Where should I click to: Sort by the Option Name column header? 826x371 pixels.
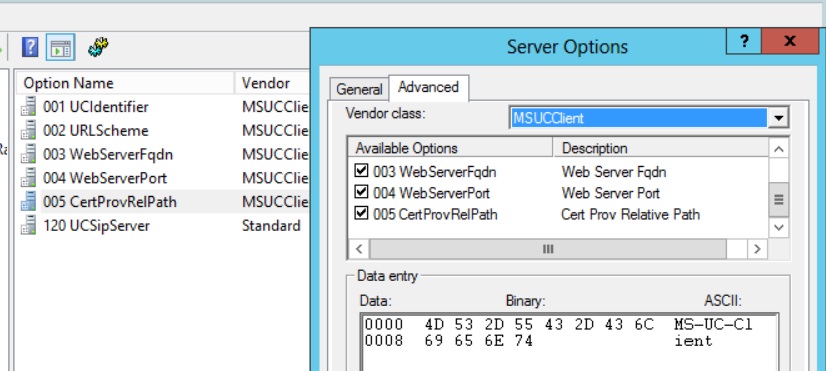pos(125,83)
